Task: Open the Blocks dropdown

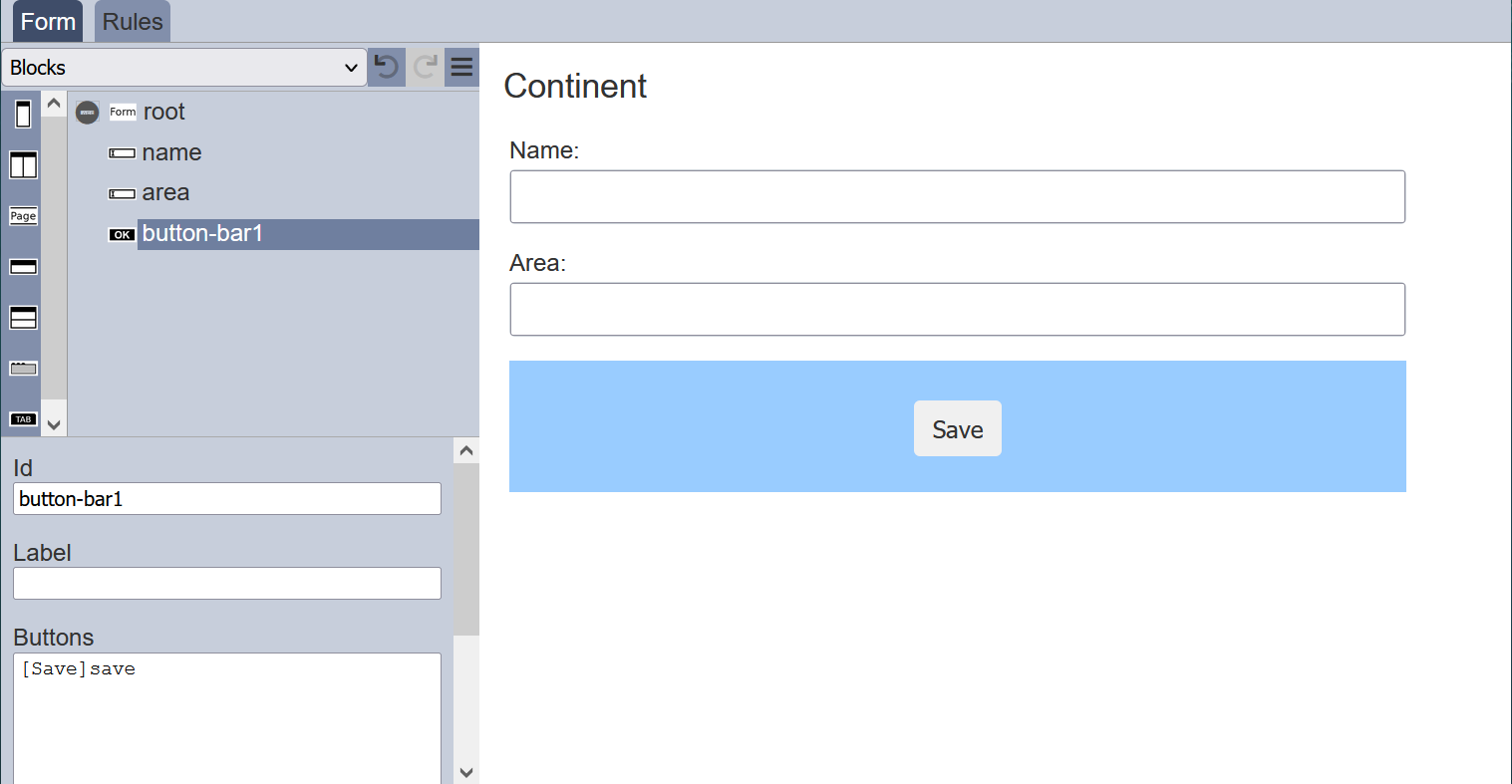Action: click(x=184, y=68)
